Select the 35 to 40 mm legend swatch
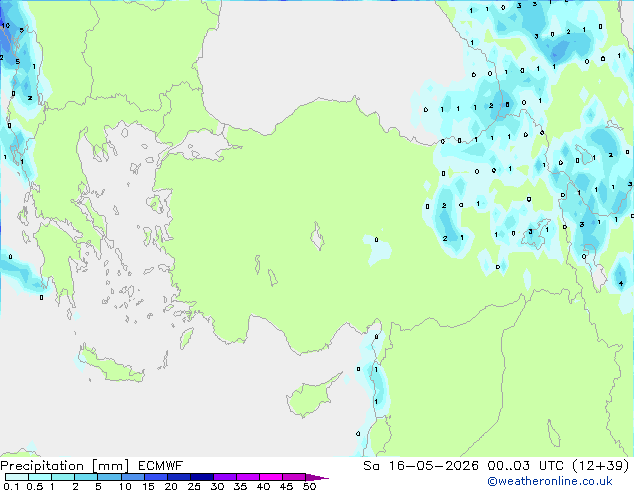The width and height of the screenshot is (634, 490). pyautogui.click(x=248, y=477)
